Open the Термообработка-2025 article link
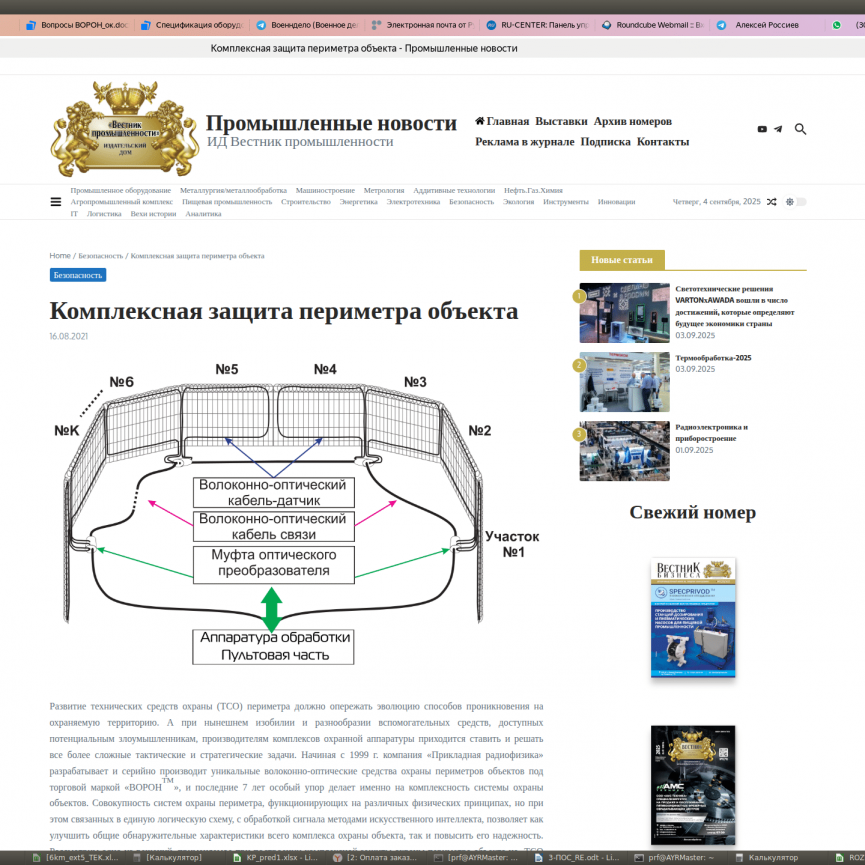 [713, 357]
